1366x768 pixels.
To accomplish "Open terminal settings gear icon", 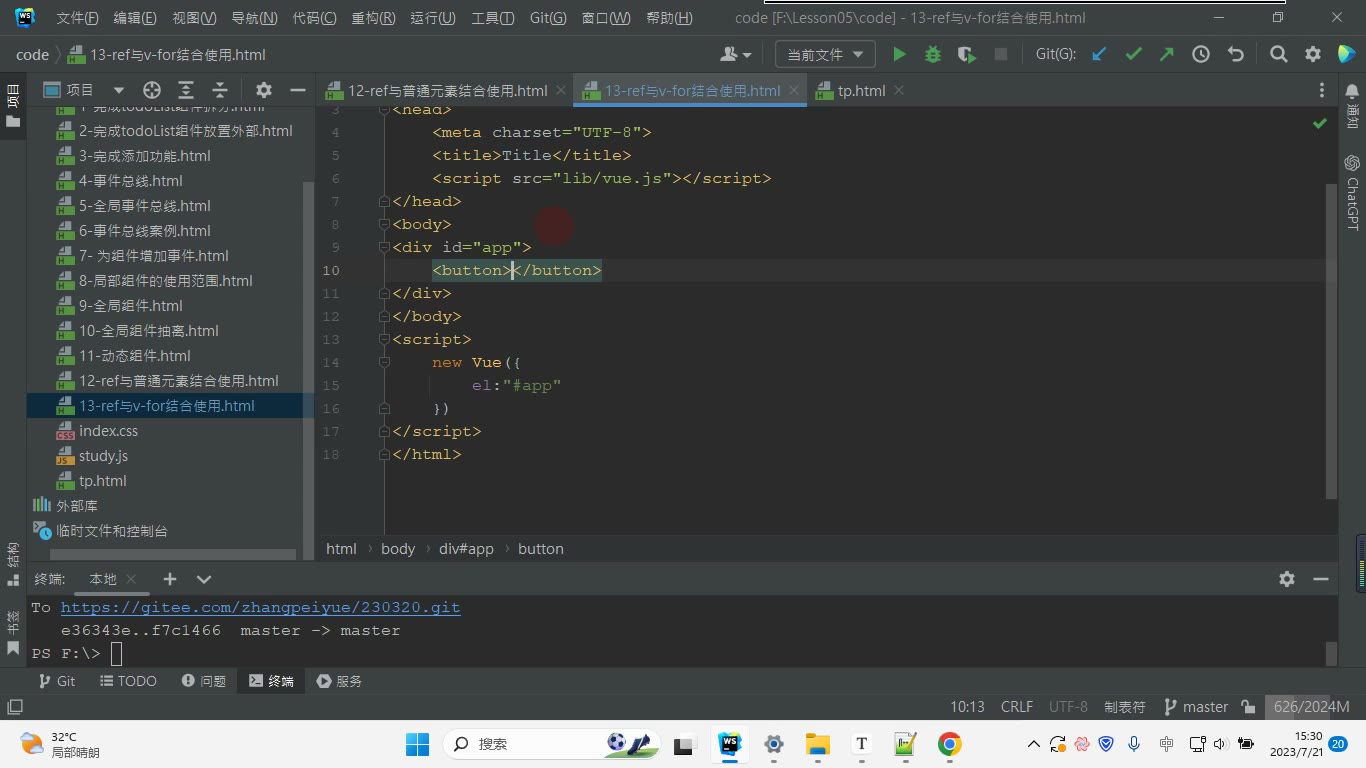I will coord(1287,579).
